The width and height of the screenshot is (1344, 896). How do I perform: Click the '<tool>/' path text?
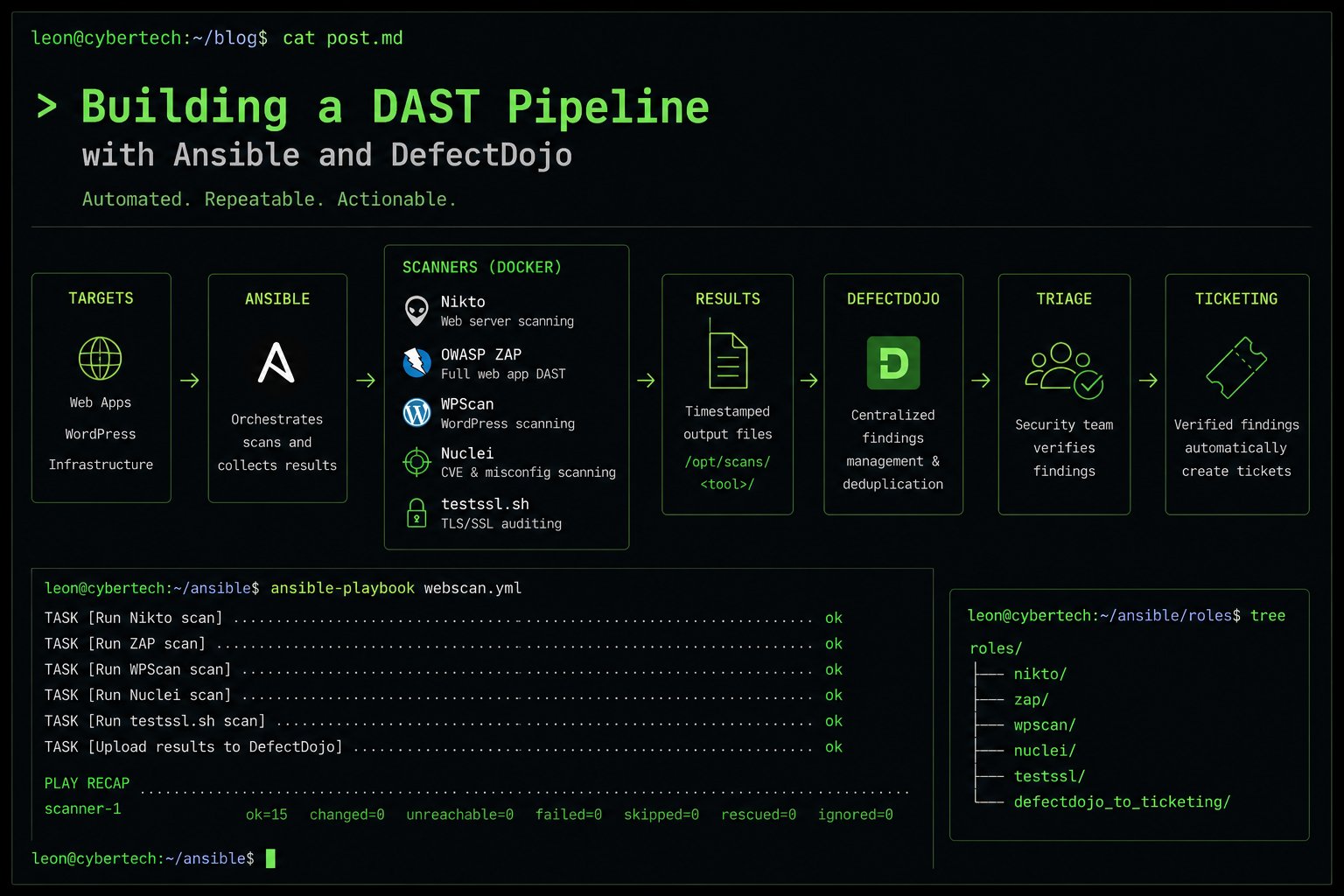(728, 485)
